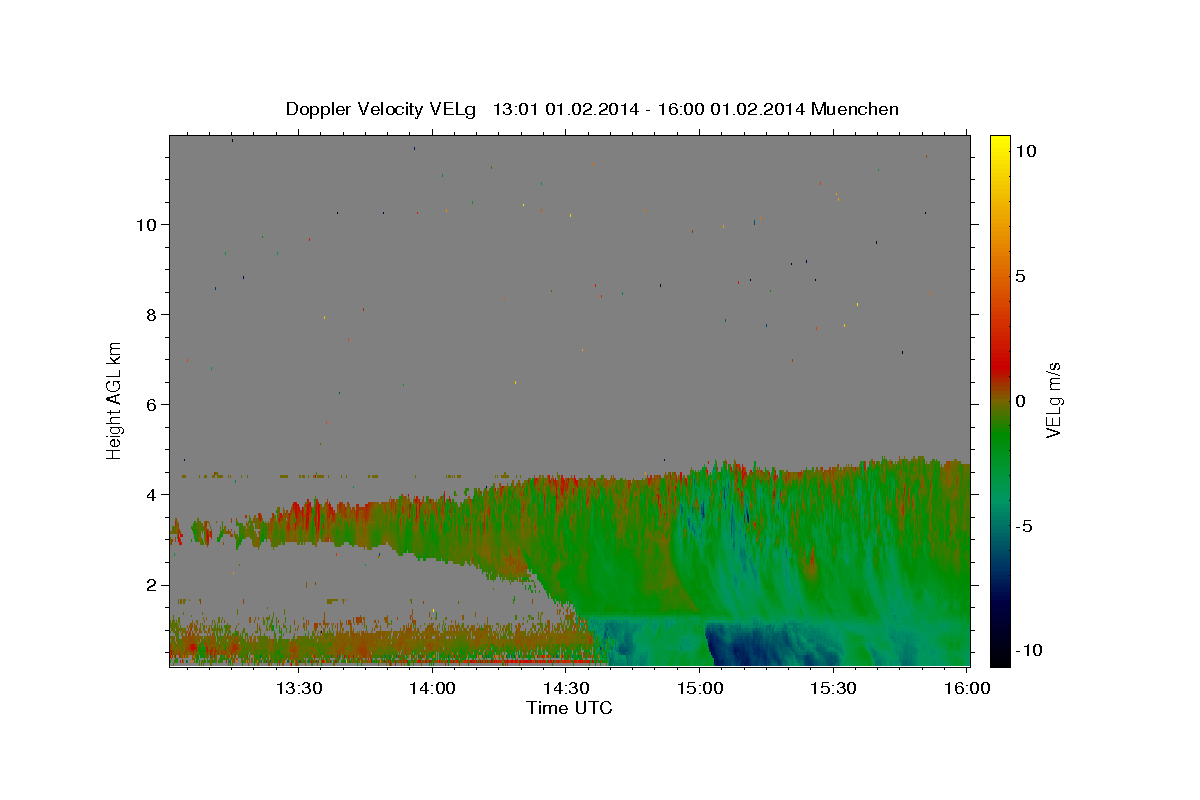Screen dimensions: 1200x800
Task: Click the station name 'Muenchen' in title
Action: 855,109
